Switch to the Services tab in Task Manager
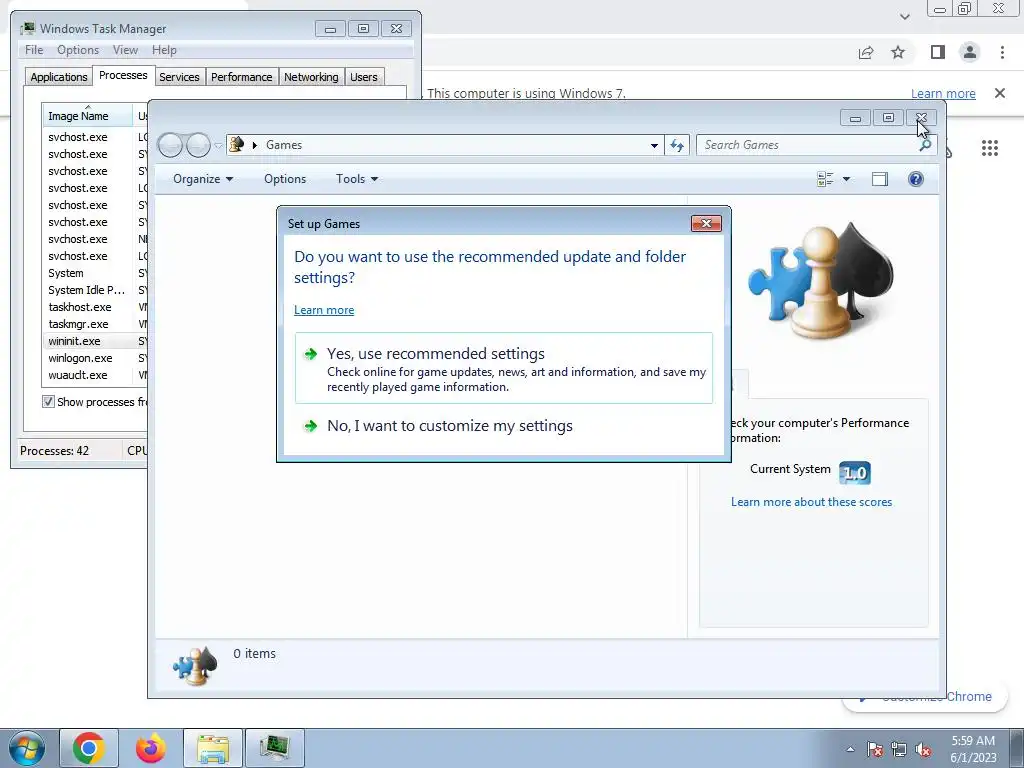The height and width of the screenshot is (768, 1024). pyautogui.click(x=179, y=77)
